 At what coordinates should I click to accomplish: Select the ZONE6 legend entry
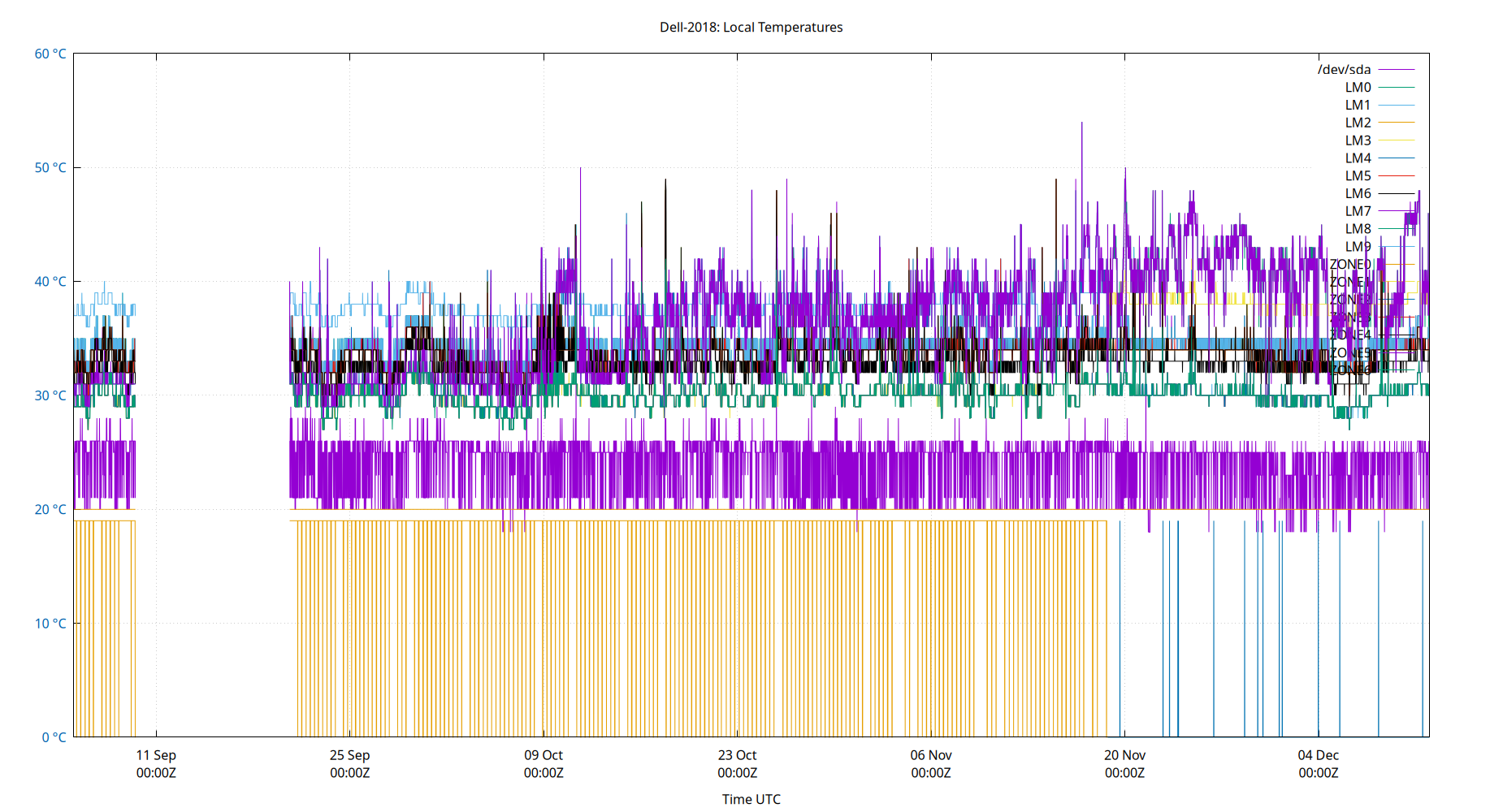tap(1349, 369)
